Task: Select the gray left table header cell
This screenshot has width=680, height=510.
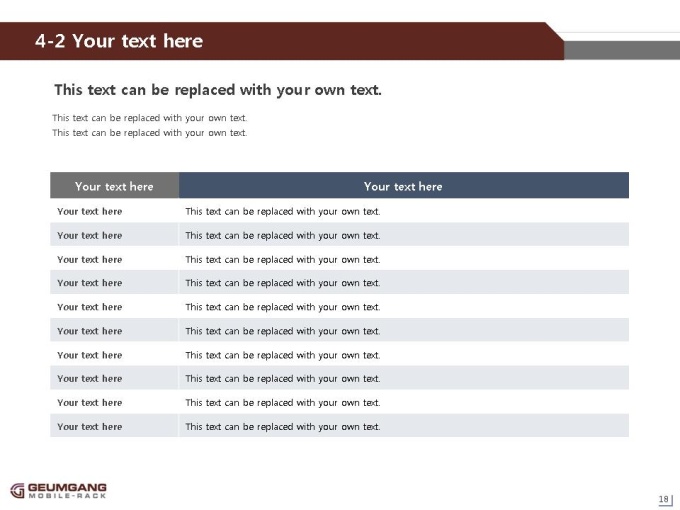Action: coord(114,186)
